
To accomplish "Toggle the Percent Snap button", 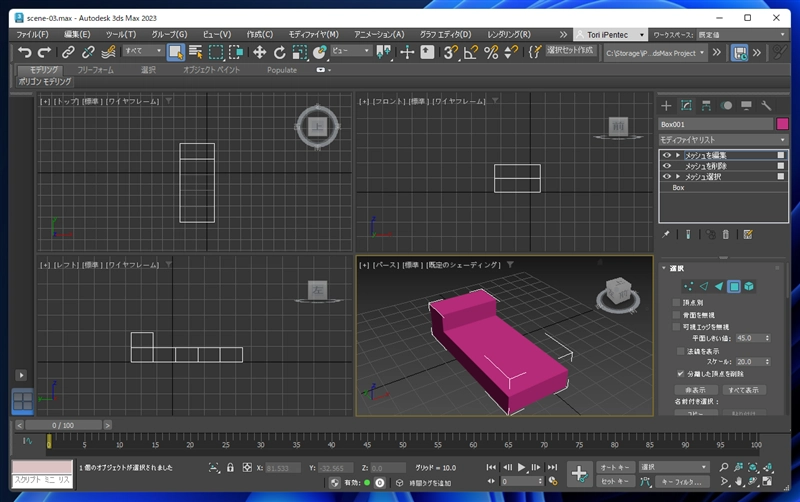I will pos(491,52).
